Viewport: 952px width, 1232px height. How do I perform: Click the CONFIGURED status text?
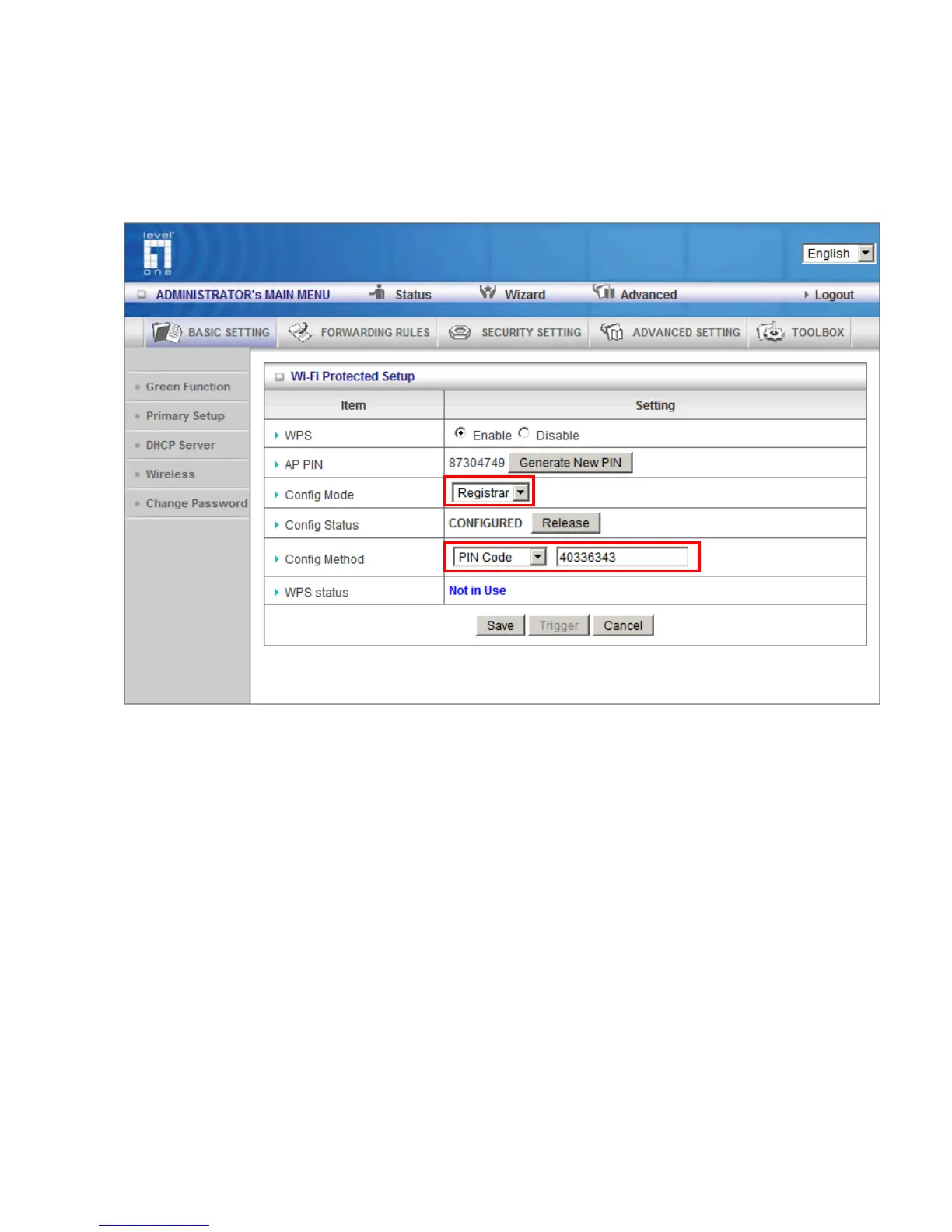tap(485, 523)
